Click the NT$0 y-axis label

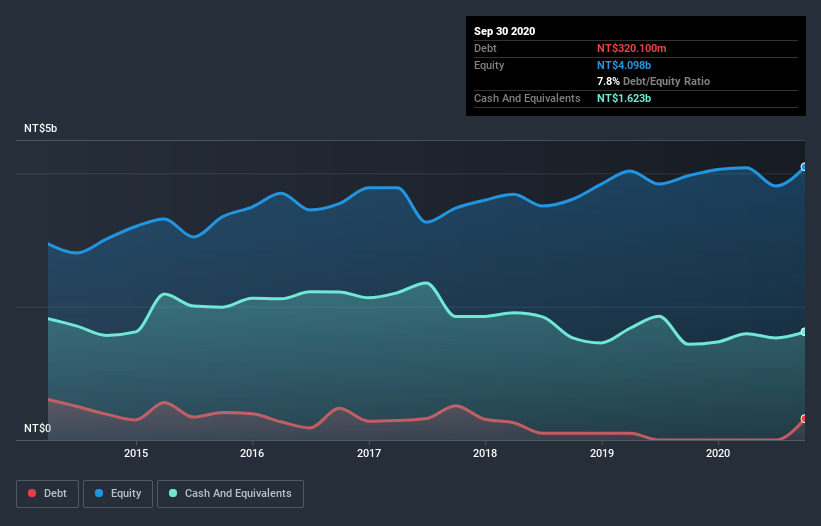click(x=38, y=428)
